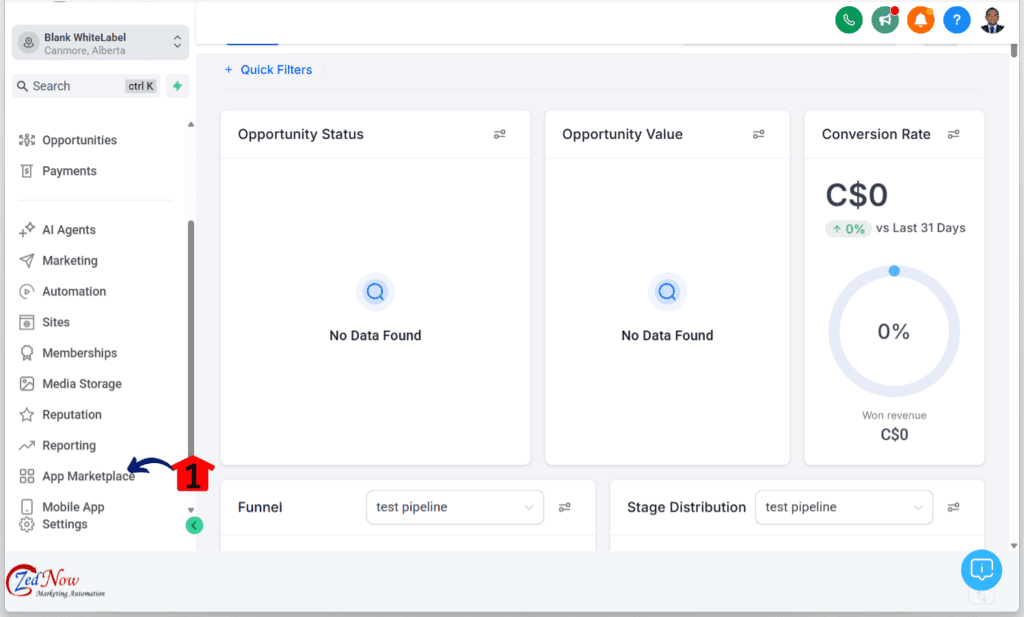Image resolution: width=1024 pixels, height=617 pixels.
Task: Open the chat support widget icon
Action: pyautogui.click(x=981, y=569)
